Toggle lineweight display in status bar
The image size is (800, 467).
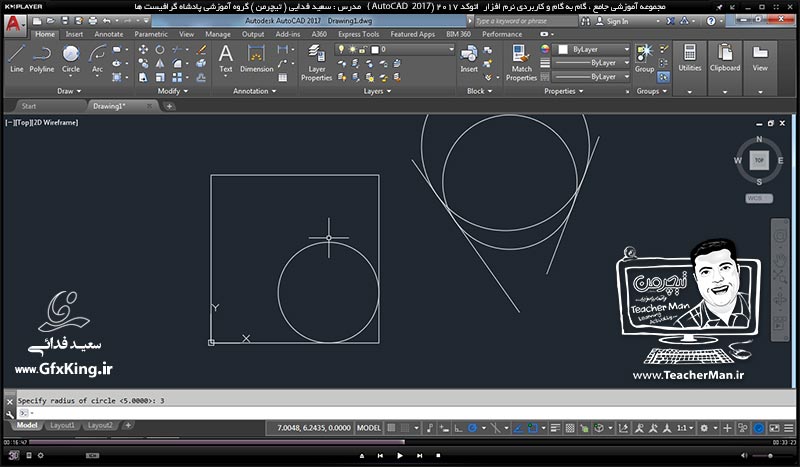coord(555,428)
